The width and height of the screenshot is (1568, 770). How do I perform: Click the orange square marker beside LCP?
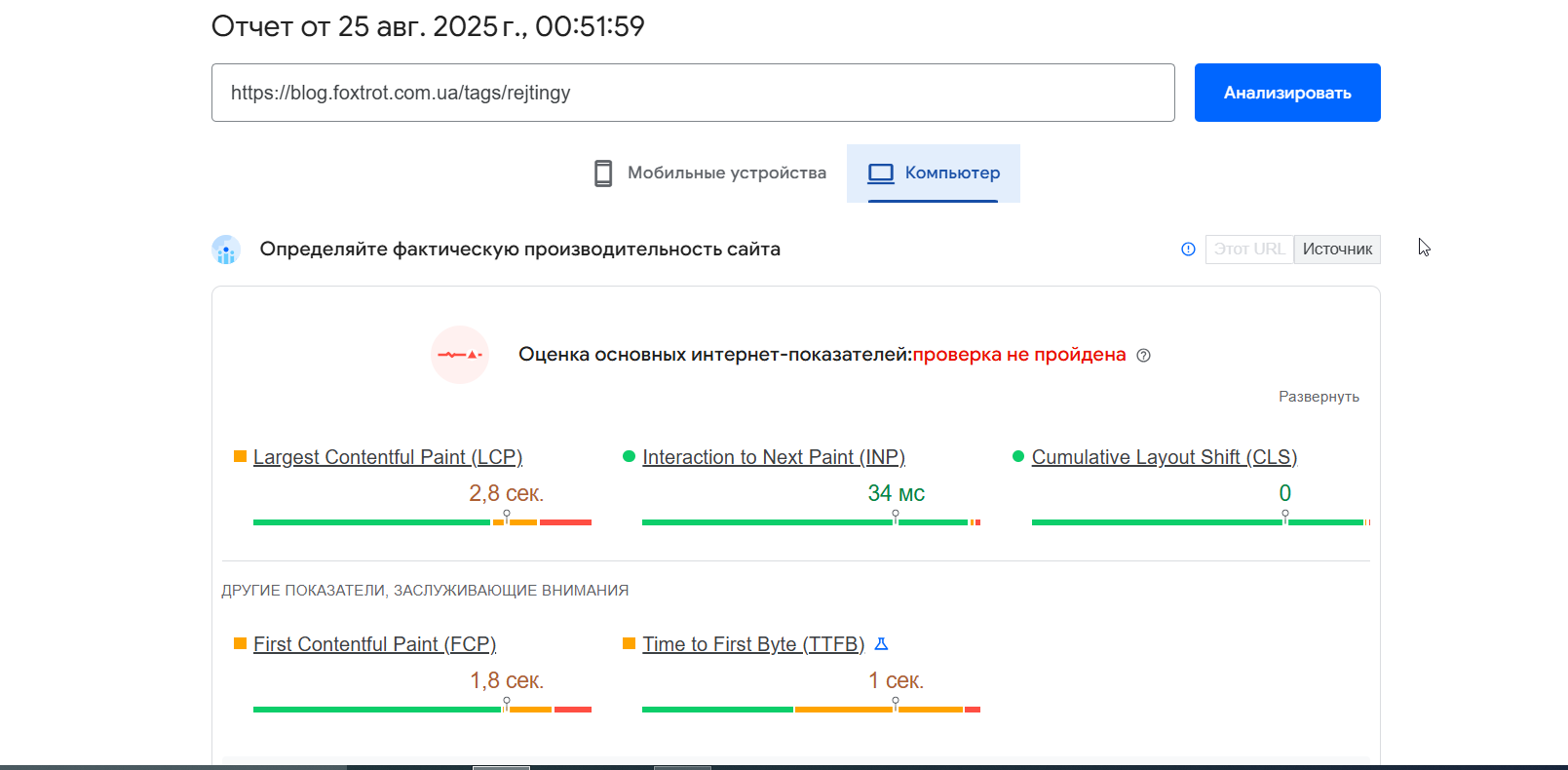tap(240, 456)
